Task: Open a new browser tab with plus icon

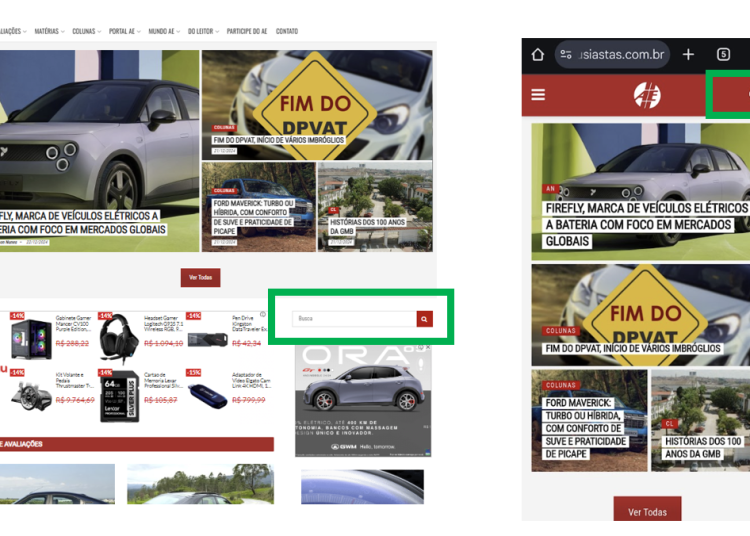Action: point(688,54)
